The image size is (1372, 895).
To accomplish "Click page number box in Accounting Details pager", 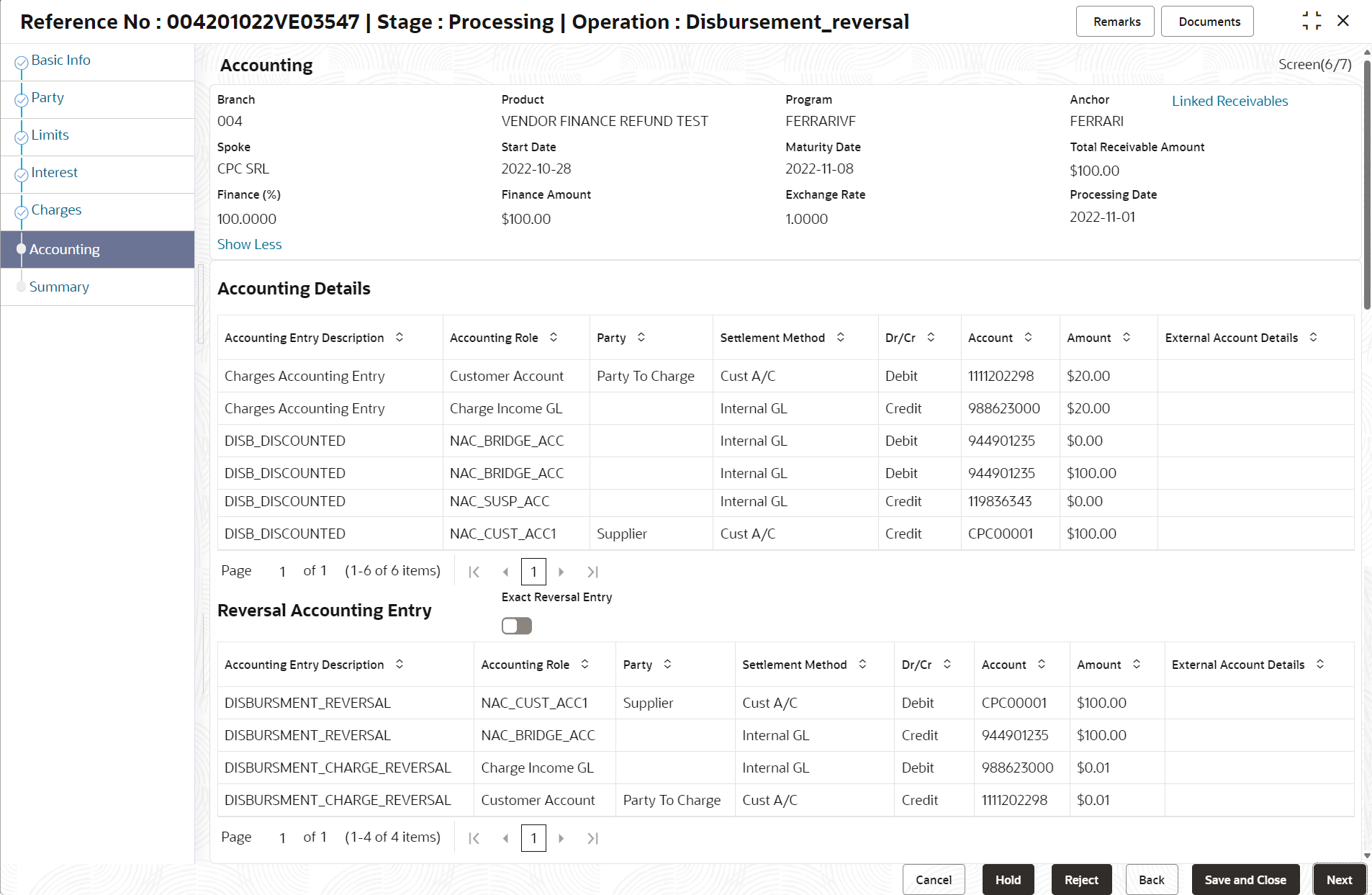I will (x=533, y=572).
